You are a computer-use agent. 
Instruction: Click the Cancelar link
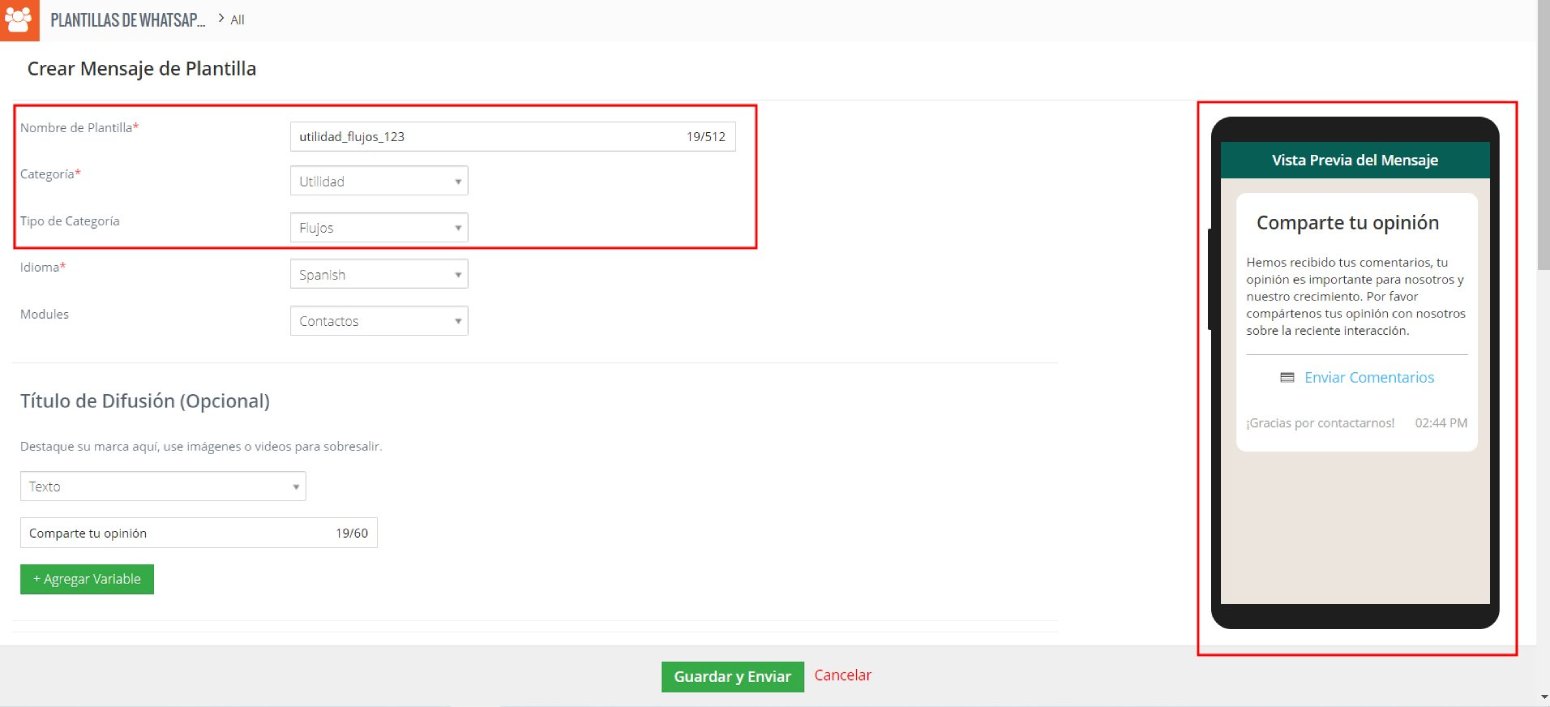pyautogui.click(x=843, y=675)
